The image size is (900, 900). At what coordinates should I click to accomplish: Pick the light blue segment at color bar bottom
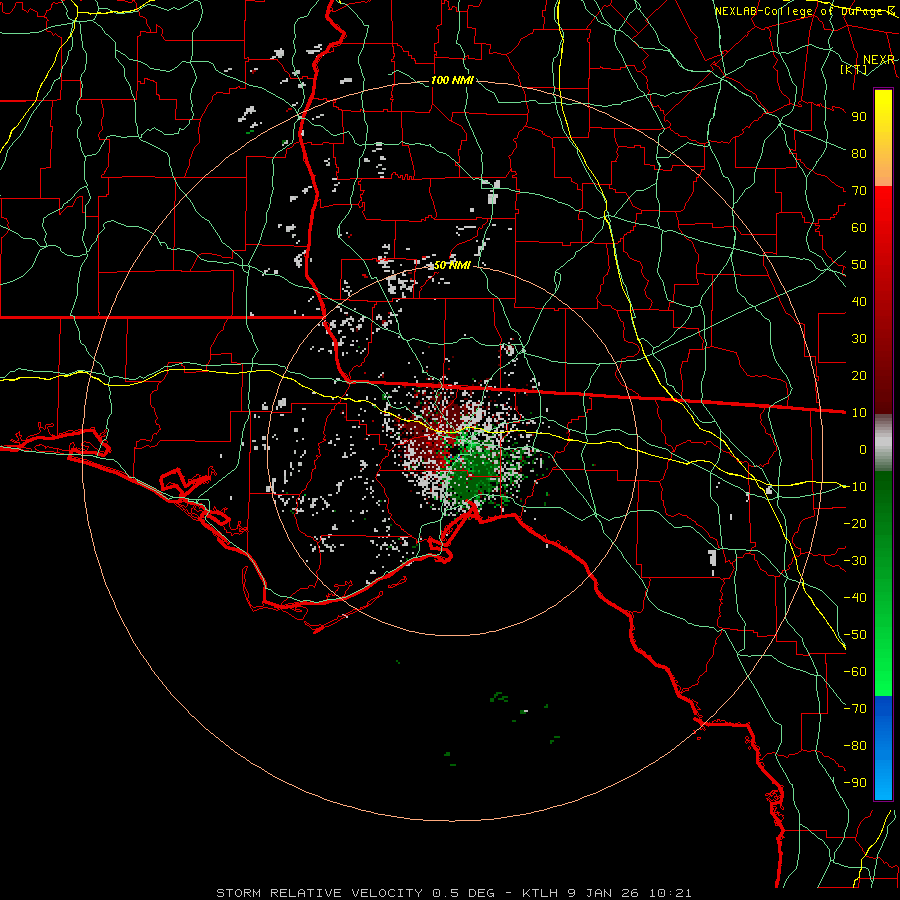pyautogui.click(x=883, y=779)
